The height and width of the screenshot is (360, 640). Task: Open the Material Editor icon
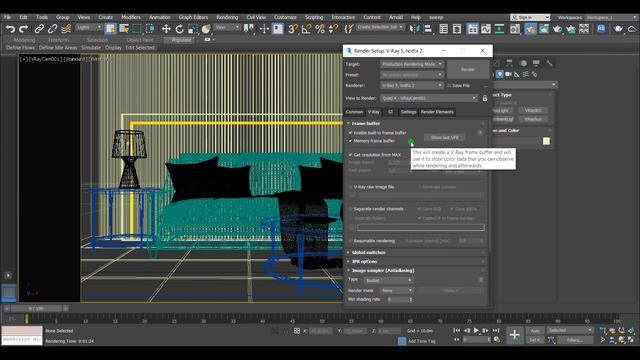point(515,29)
